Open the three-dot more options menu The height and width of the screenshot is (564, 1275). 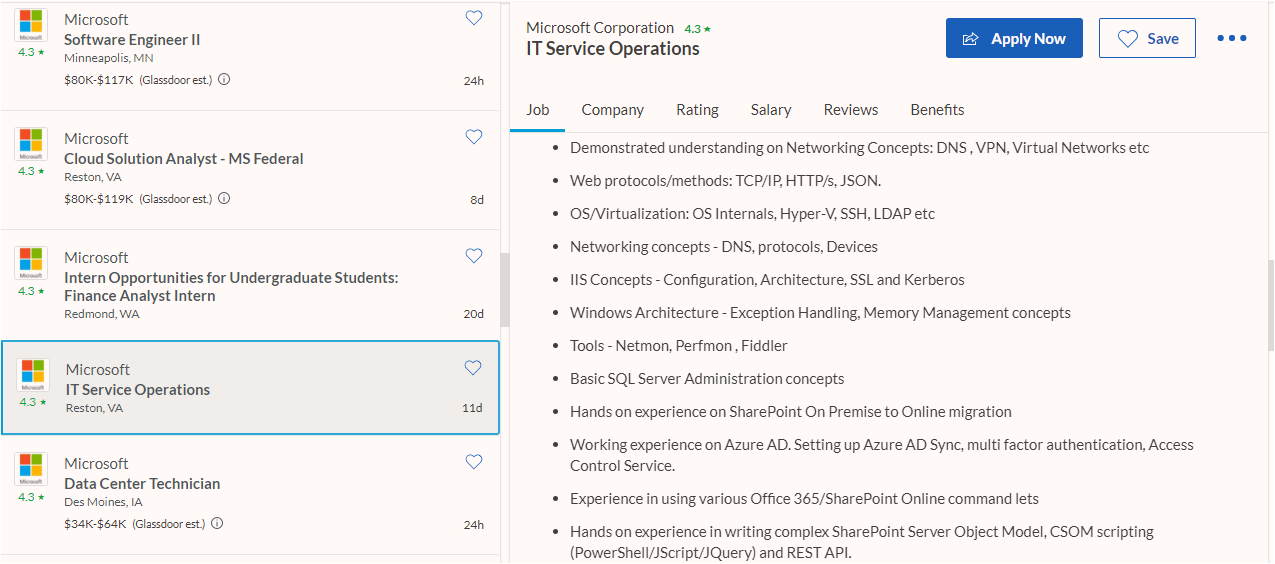tap(1232, 39)
